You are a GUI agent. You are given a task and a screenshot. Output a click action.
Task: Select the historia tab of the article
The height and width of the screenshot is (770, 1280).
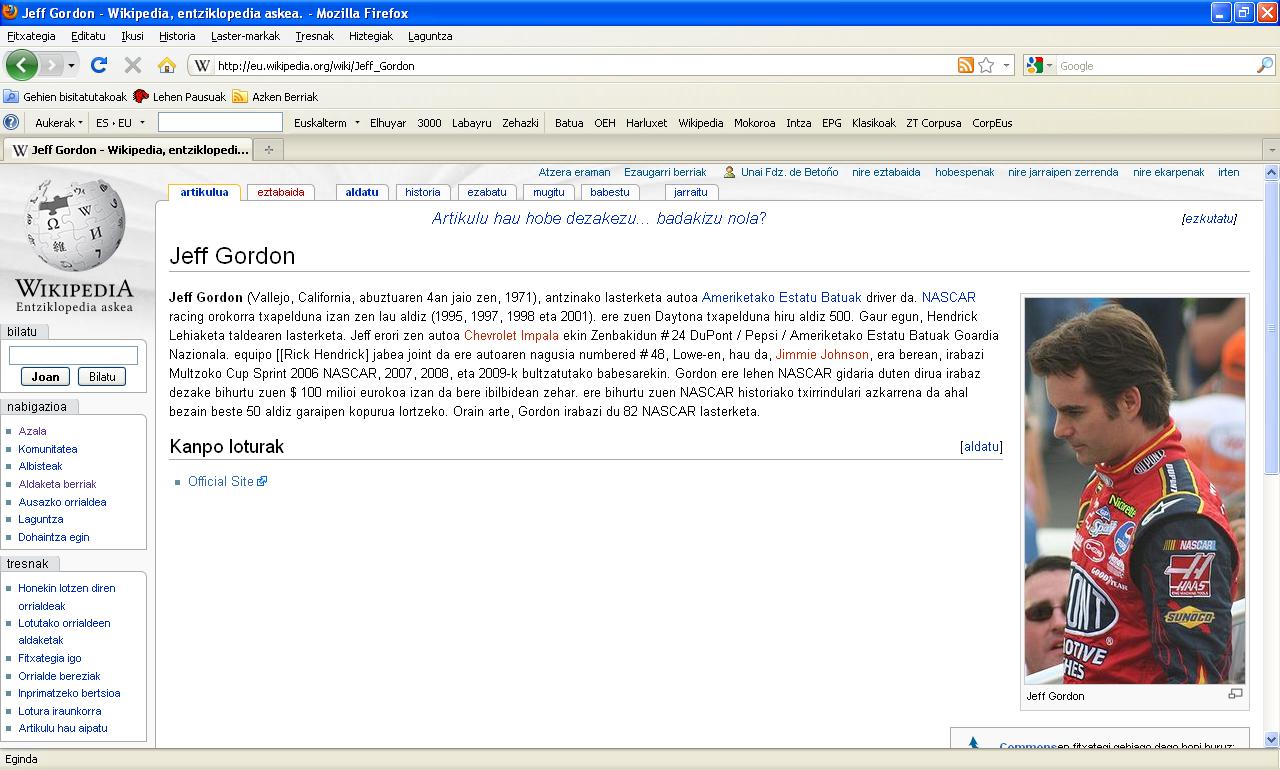point(422,192)
